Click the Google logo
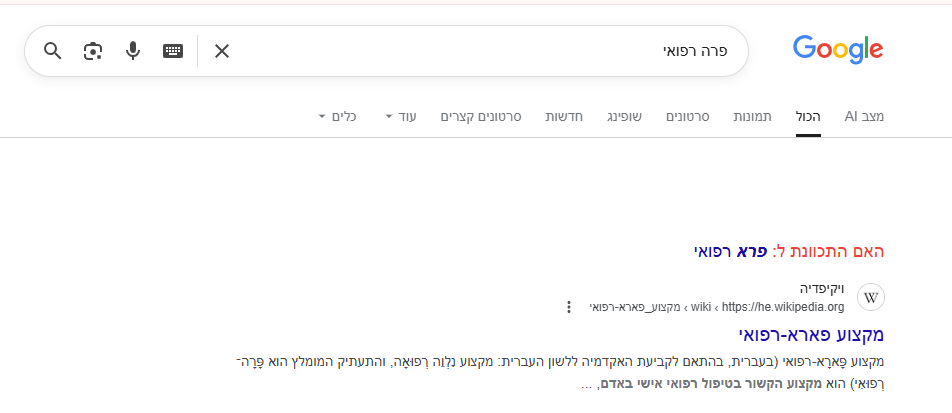Viewport: 952px width, 413px height. click(x=838, y=49)
